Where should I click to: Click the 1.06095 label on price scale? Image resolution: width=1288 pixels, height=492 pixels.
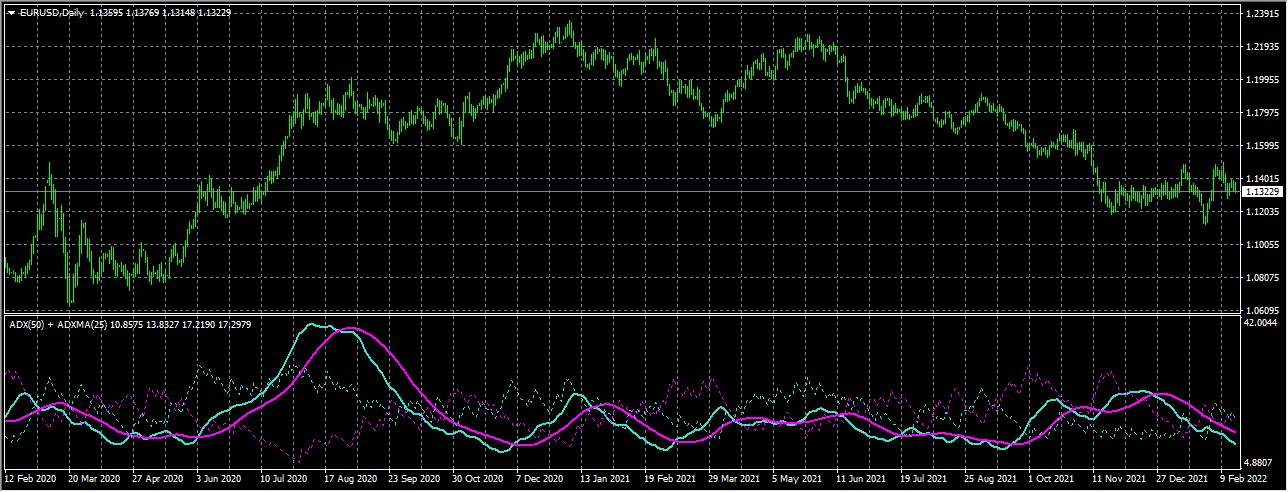click(x=1260, y=311)
